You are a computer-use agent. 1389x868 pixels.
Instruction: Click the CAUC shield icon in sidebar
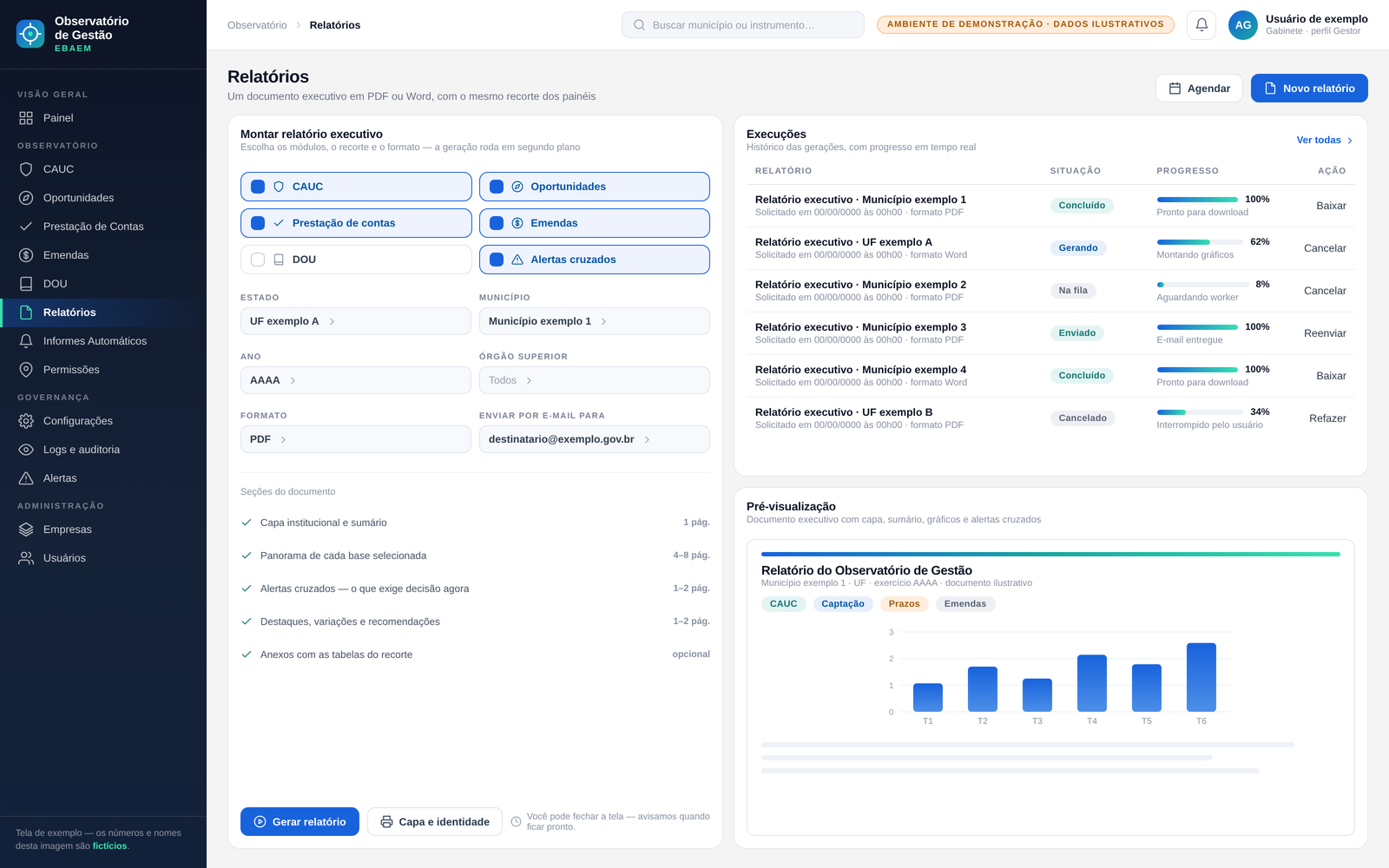coord(26,169)
